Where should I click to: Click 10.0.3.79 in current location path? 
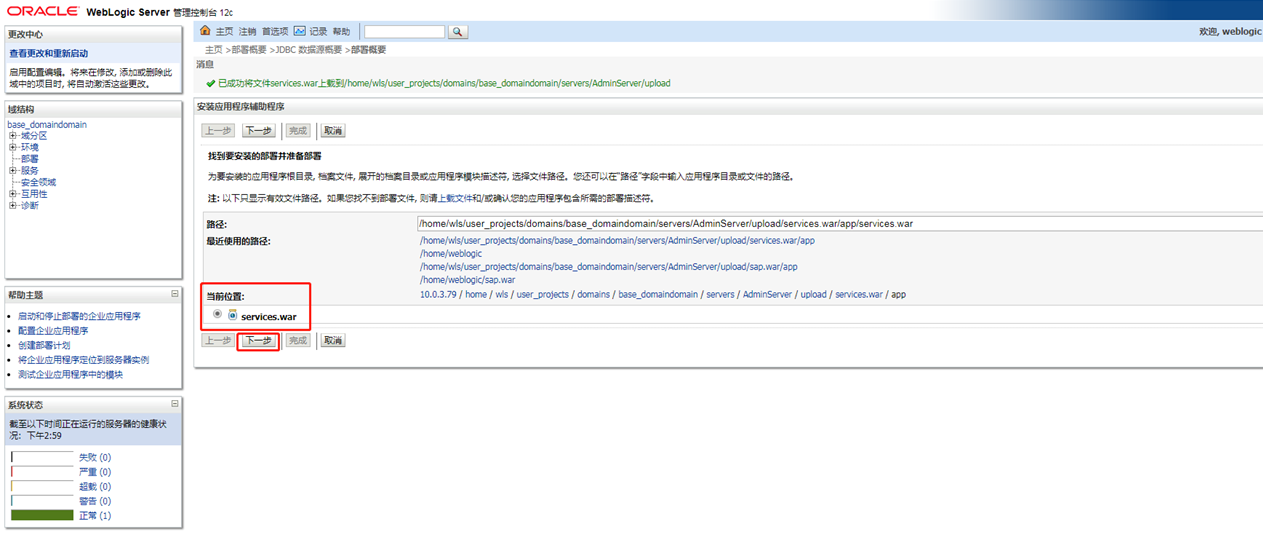click(x=439, y=295)
